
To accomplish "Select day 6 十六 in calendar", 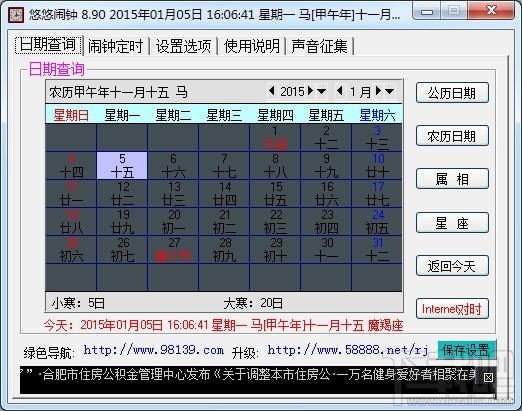I will pyautogui.click(x=173, y=165).
